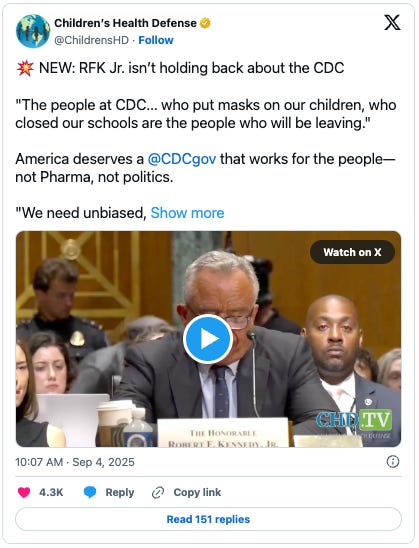The image size is (419, 548).
Task: Click the CHD.TV watermark in video
Action: (x=354, y=420)
